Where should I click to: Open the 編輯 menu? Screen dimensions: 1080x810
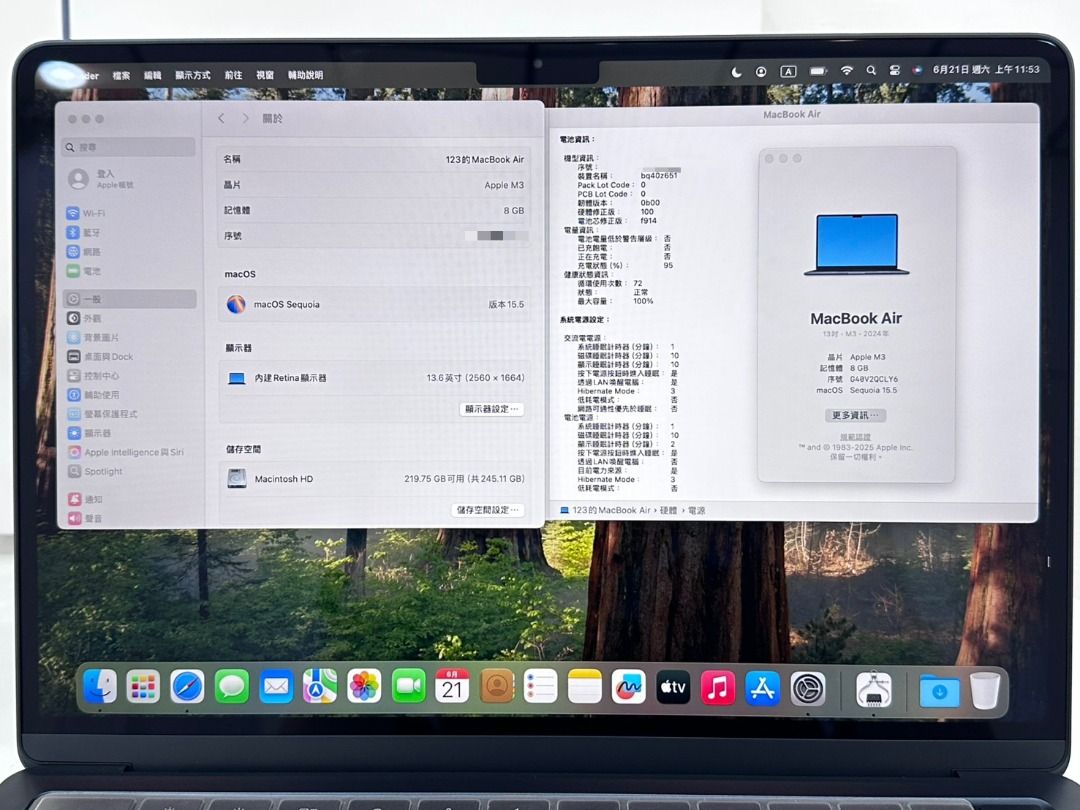tap(152, 76)
